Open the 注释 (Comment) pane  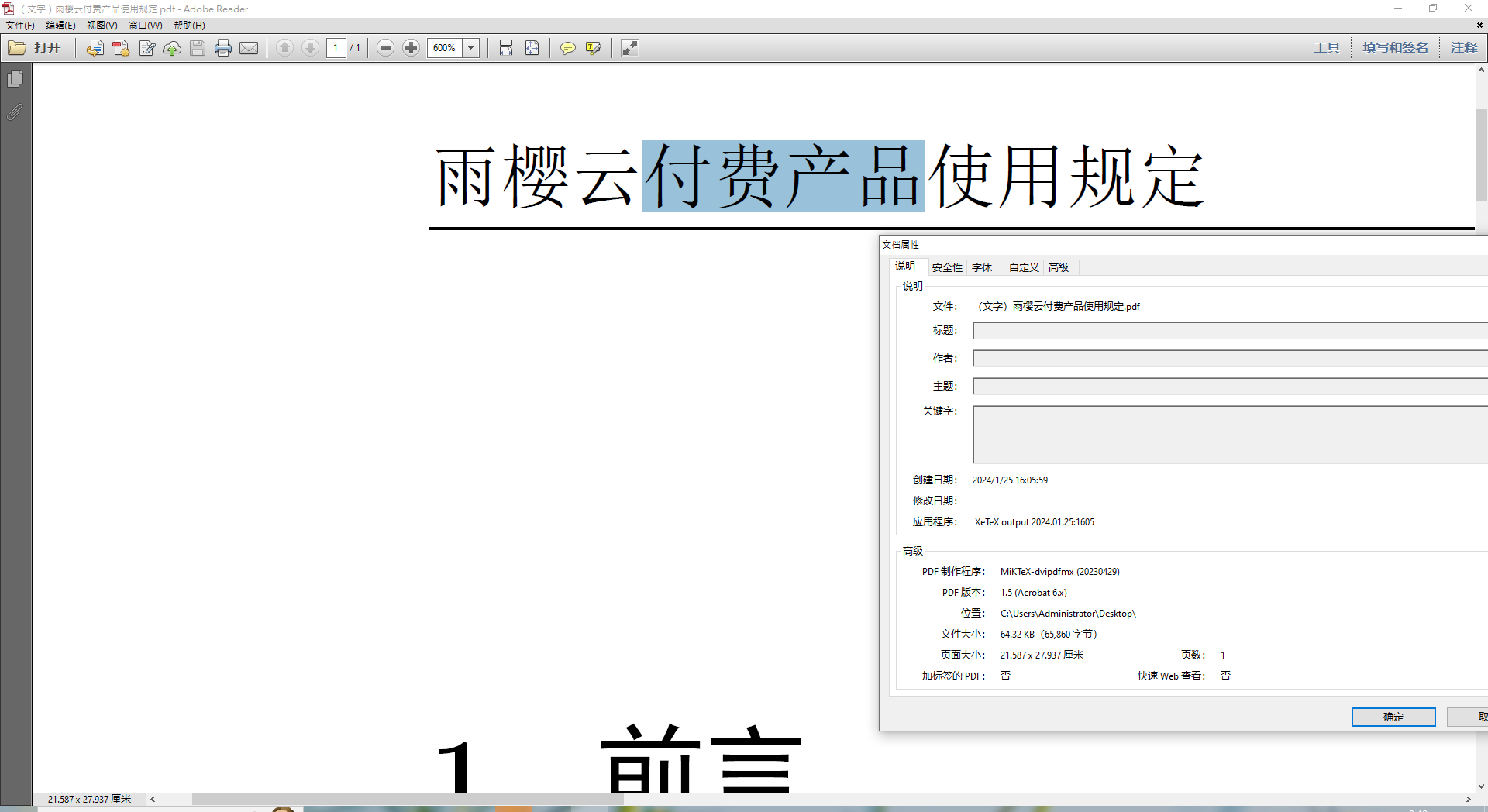point(1464,48)
